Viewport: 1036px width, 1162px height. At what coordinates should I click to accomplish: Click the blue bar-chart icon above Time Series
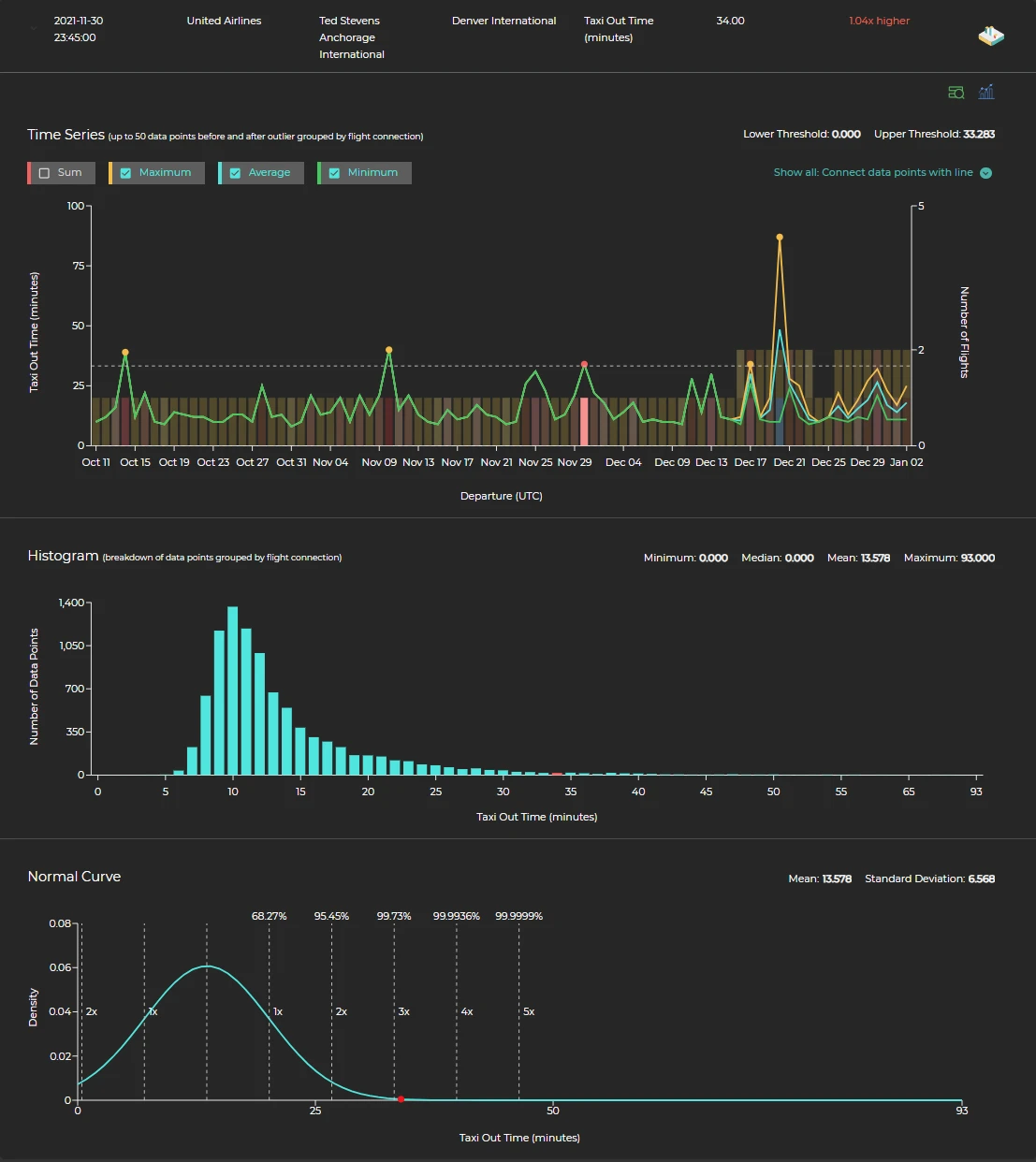coord(986,92)
